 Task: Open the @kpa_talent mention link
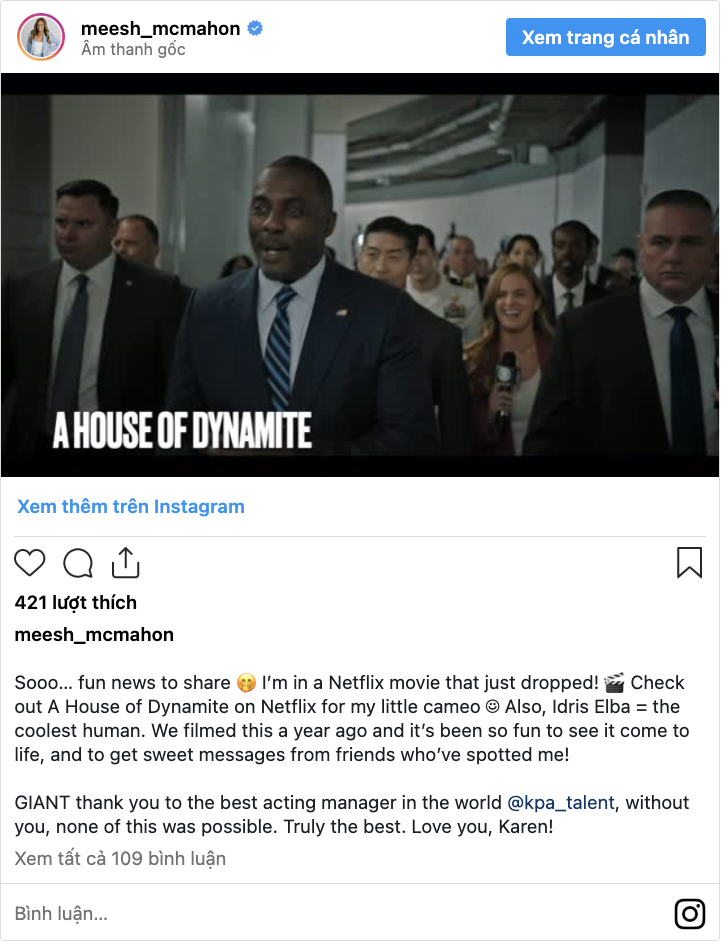coord(561,803)
